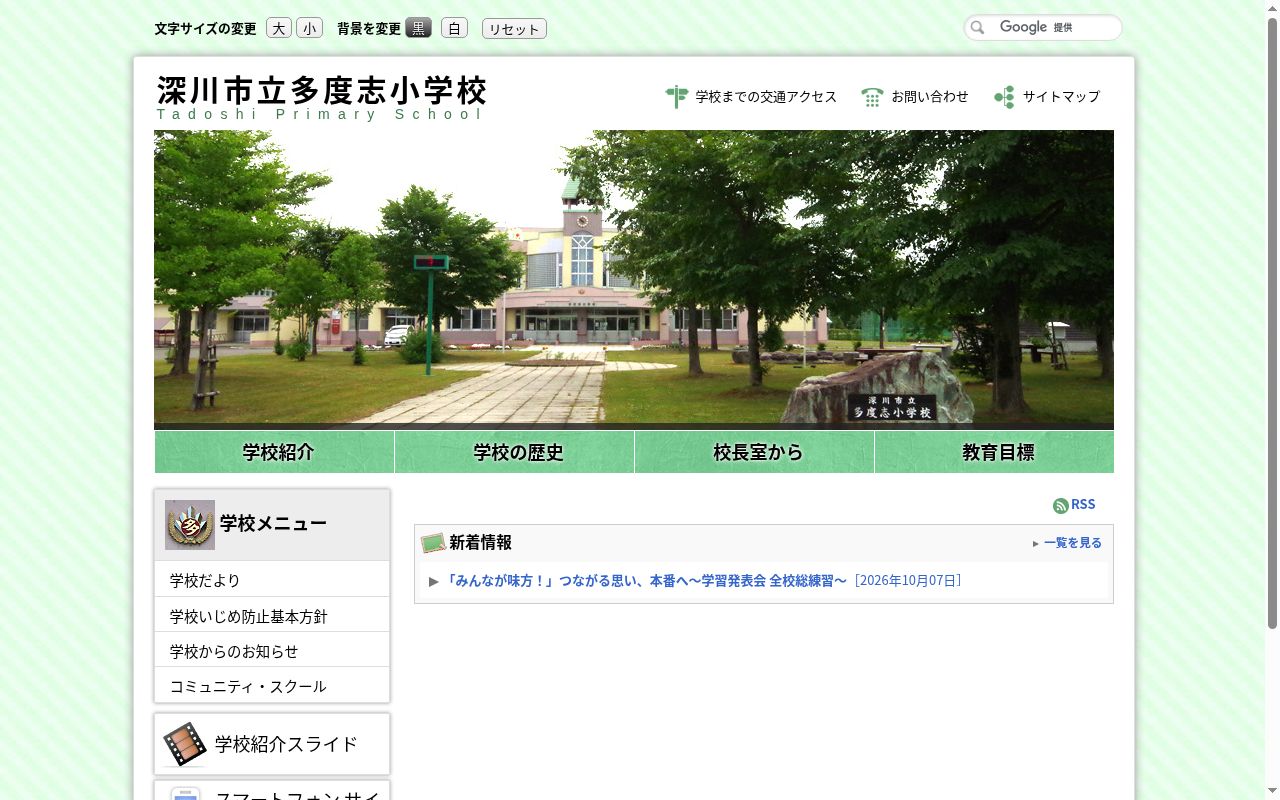Switch background to white with 白 button
Screen dimensions: 1280x800
tap(454, 28)
